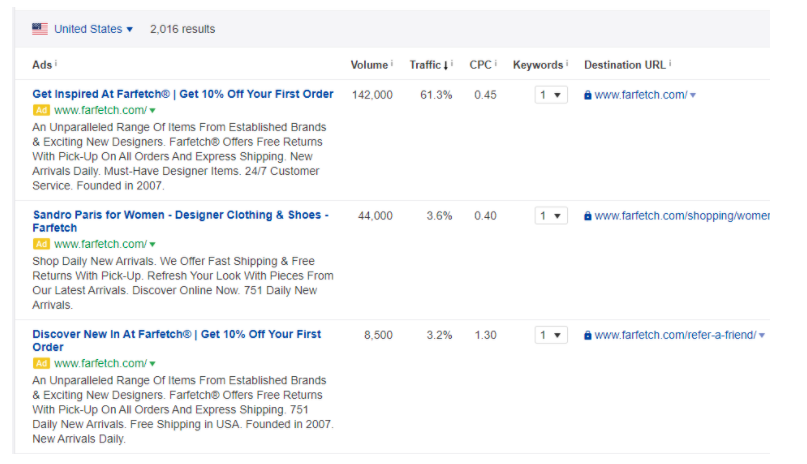
Task: Click the 8,500 volume value
Action: point(378,335)
